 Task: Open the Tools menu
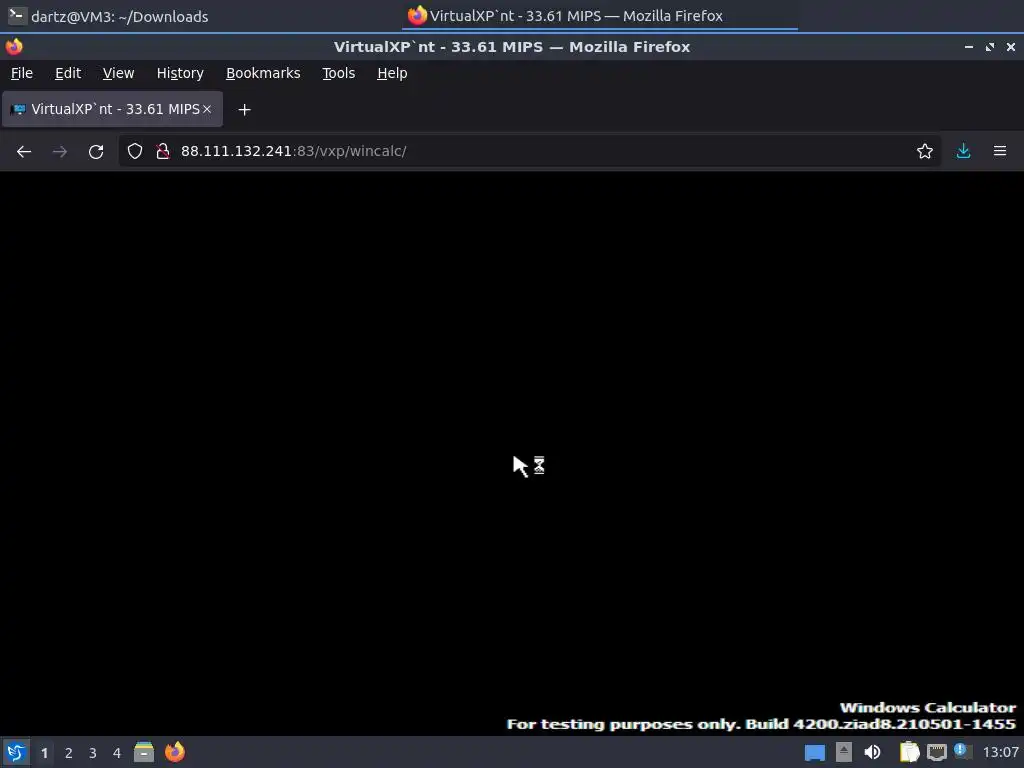tap(338, 73)
